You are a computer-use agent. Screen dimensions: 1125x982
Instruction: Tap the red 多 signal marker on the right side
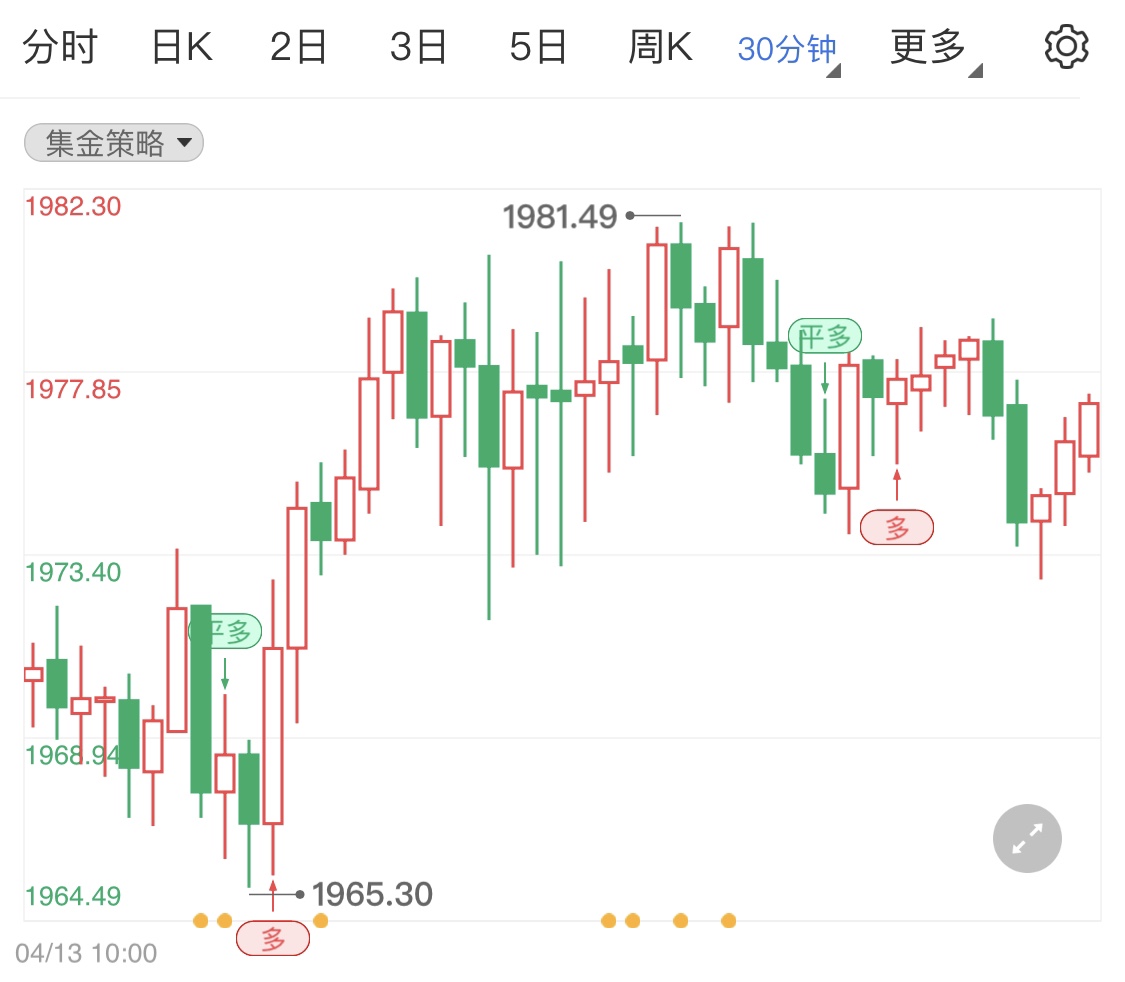click(x=897, y=527)
